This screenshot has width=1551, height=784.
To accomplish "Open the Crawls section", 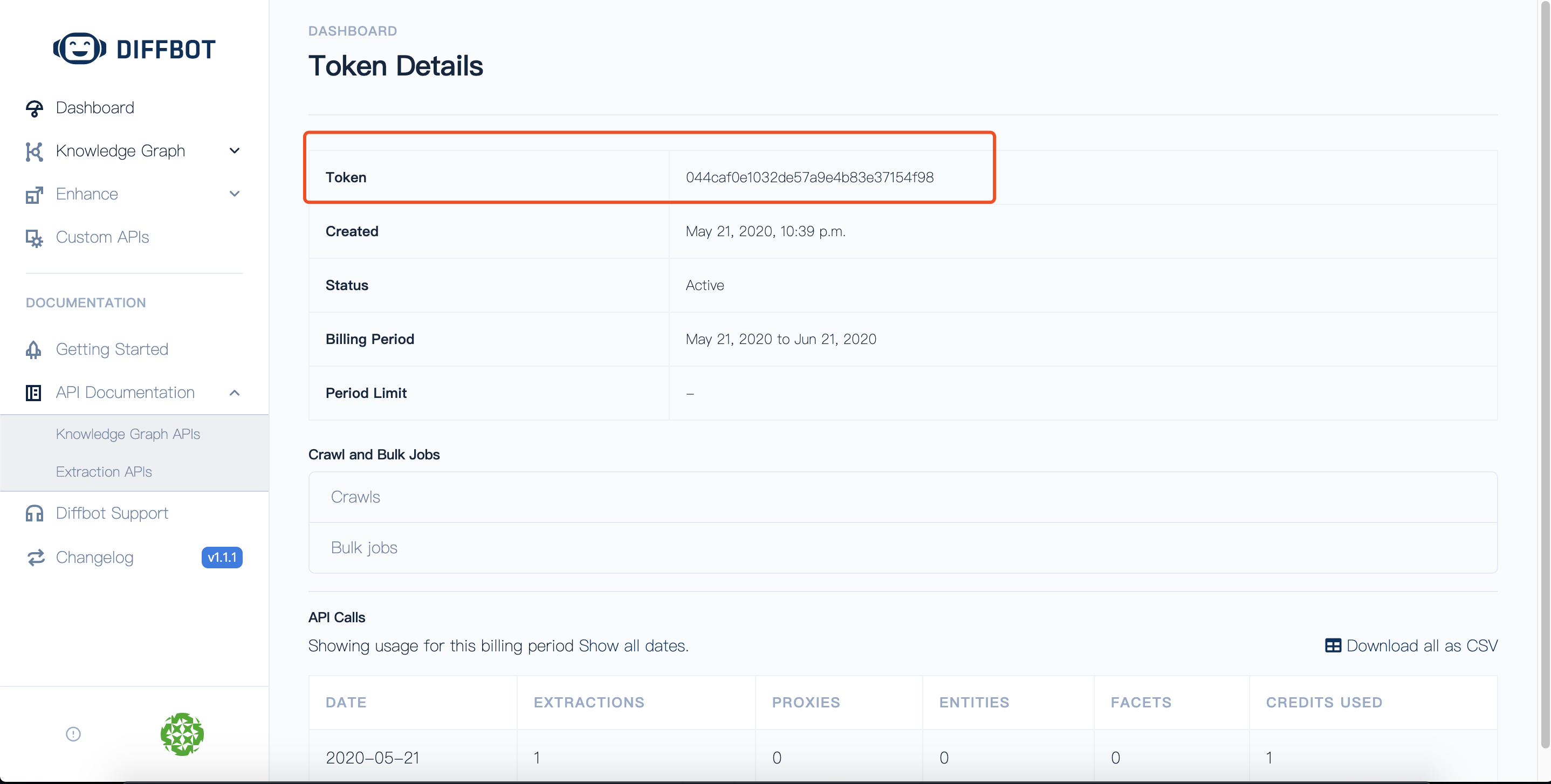I will [x=355, y=496].
